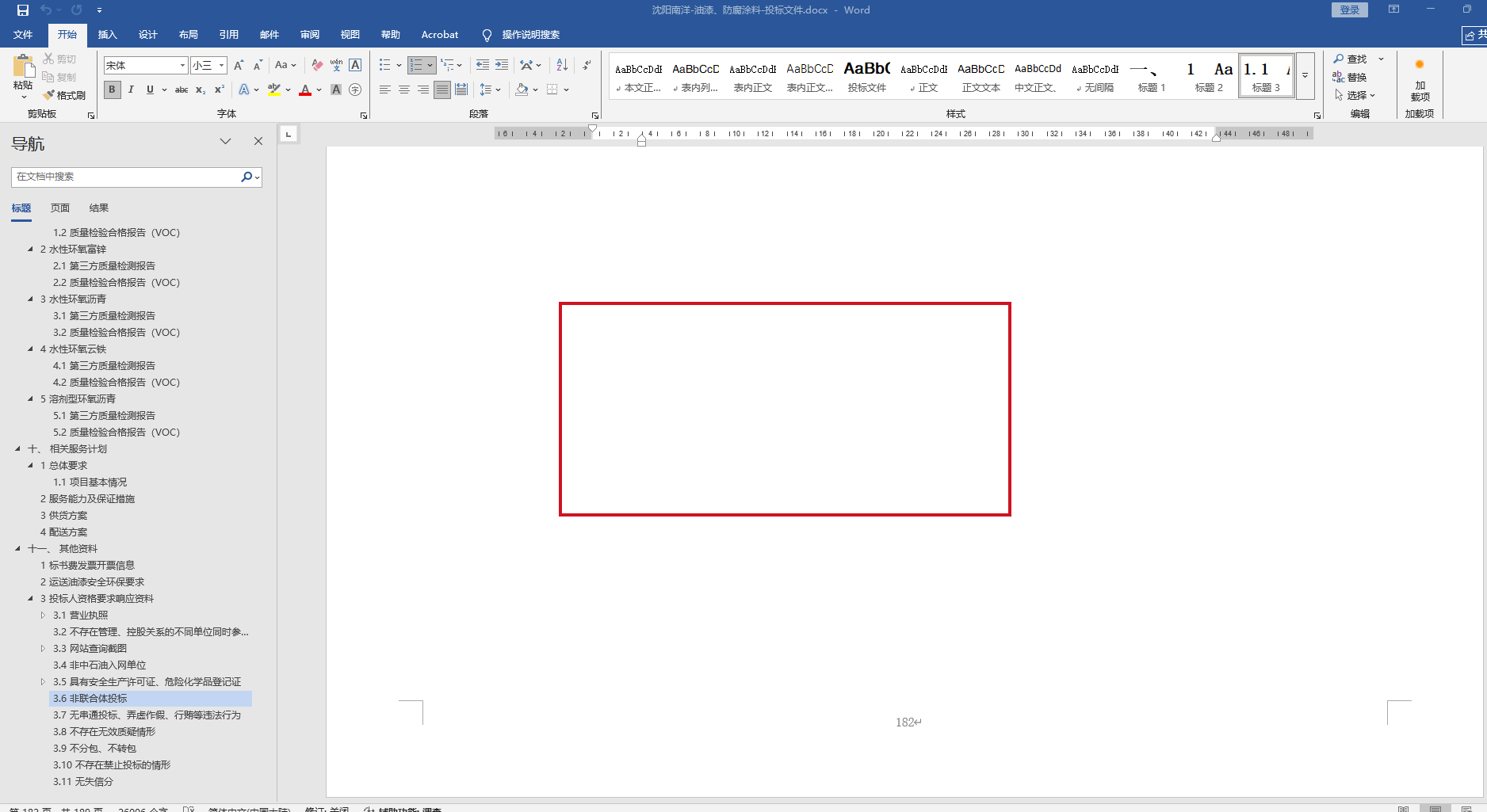Decrease font size with the shrink font icon

(x=258, y=65)
